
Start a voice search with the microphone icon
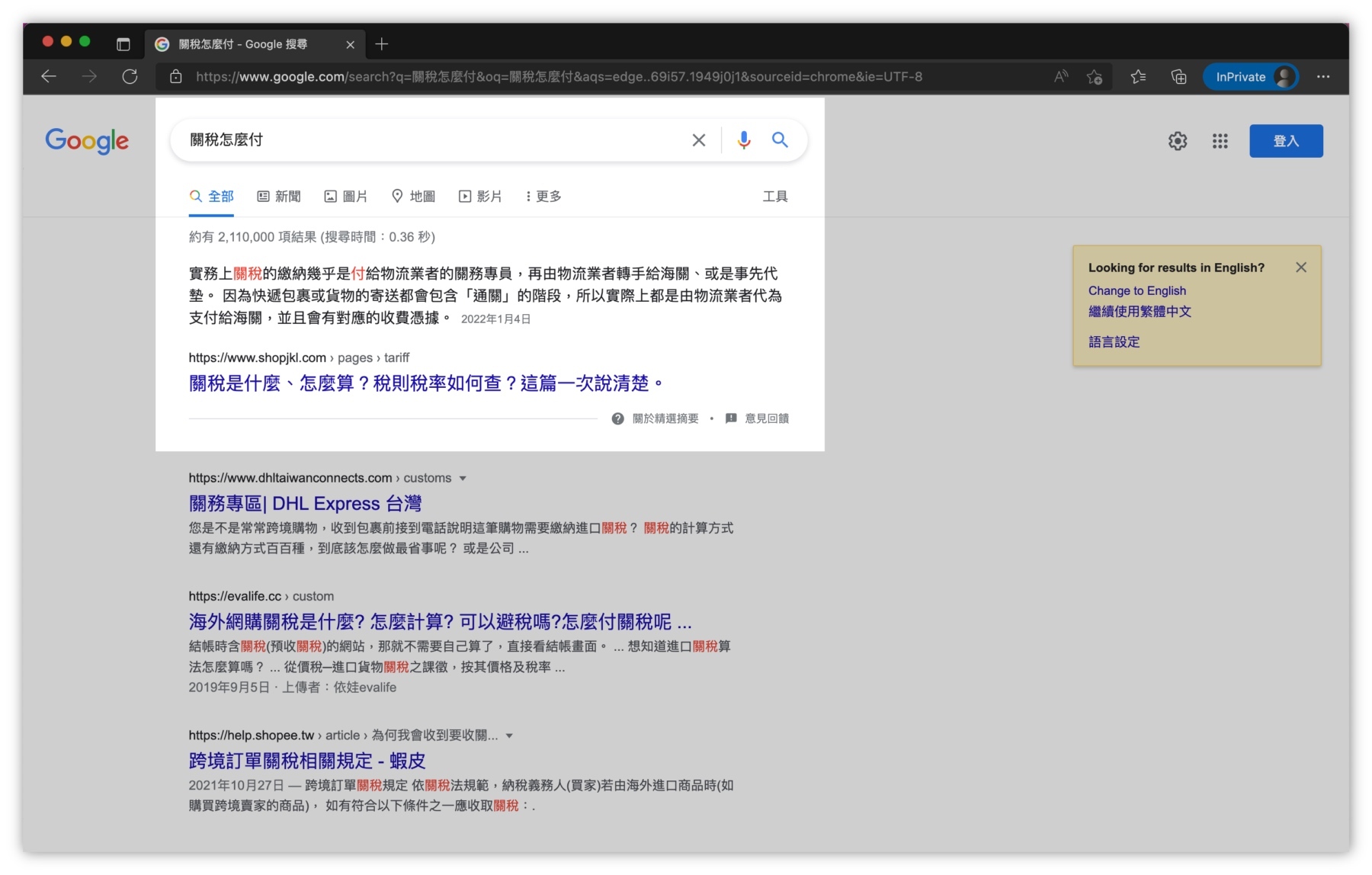(742, 139)
